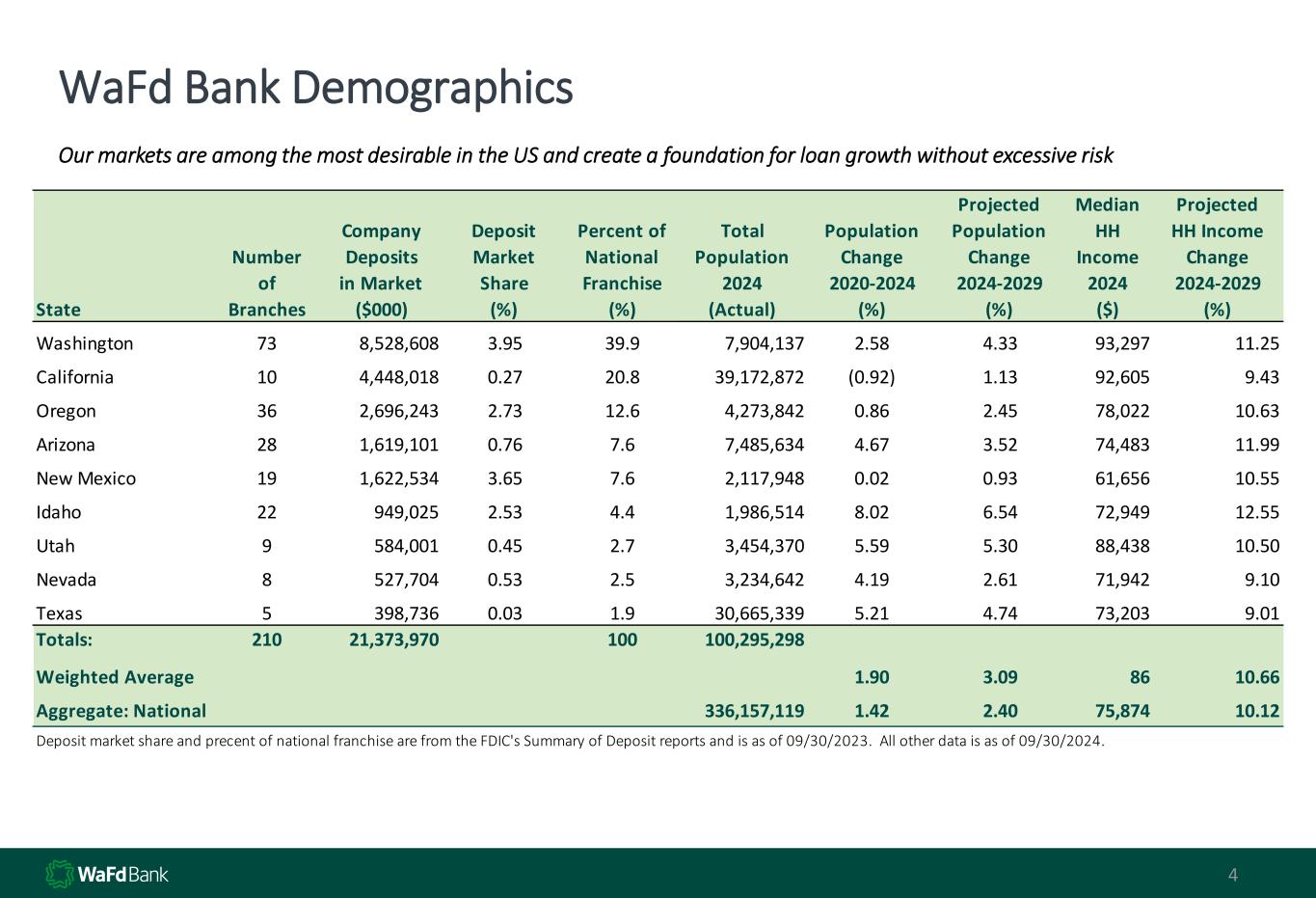The height and width of the screenshot is (898, 1316).
Task: Click the total franchise percent 100
Action: [x=622, y=639]
